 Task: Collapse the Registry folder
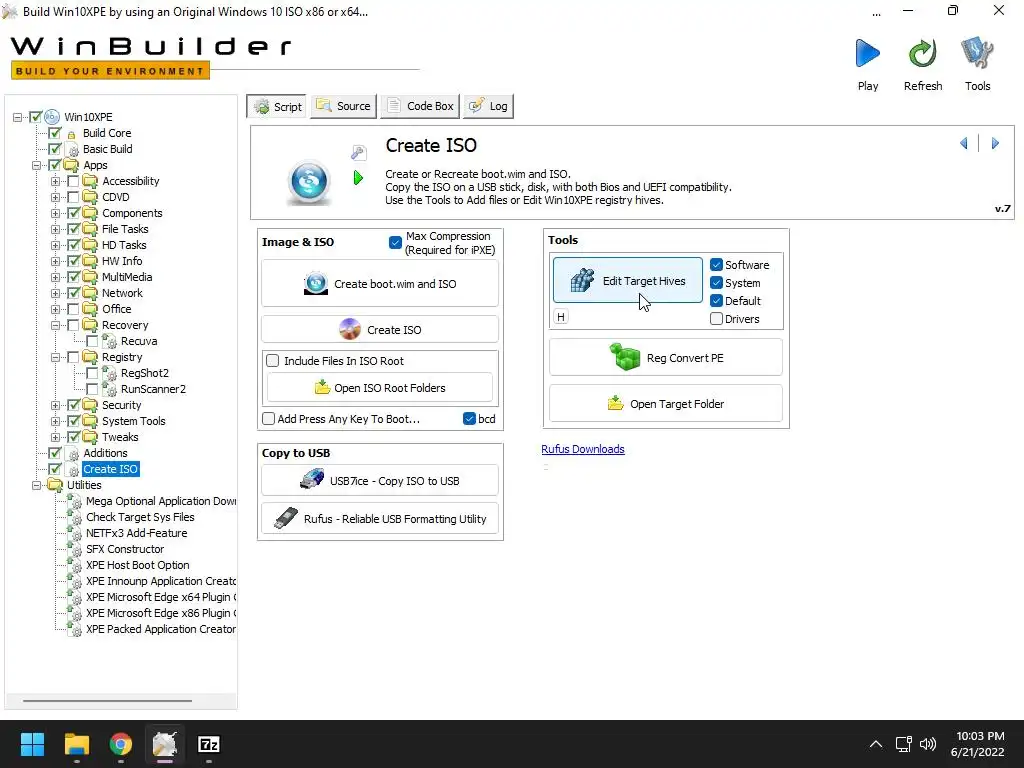[55, 357]
